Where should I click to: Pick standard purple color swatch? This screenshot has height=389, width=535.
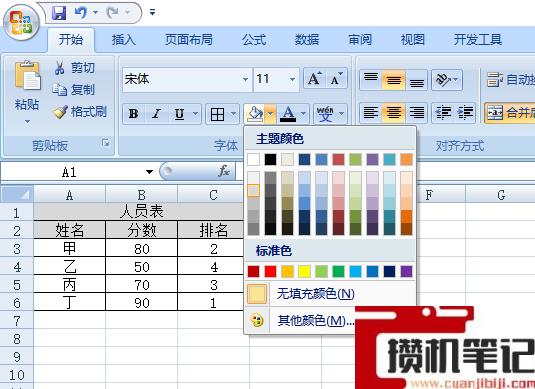pyautogui.click(x=406, y=272)
